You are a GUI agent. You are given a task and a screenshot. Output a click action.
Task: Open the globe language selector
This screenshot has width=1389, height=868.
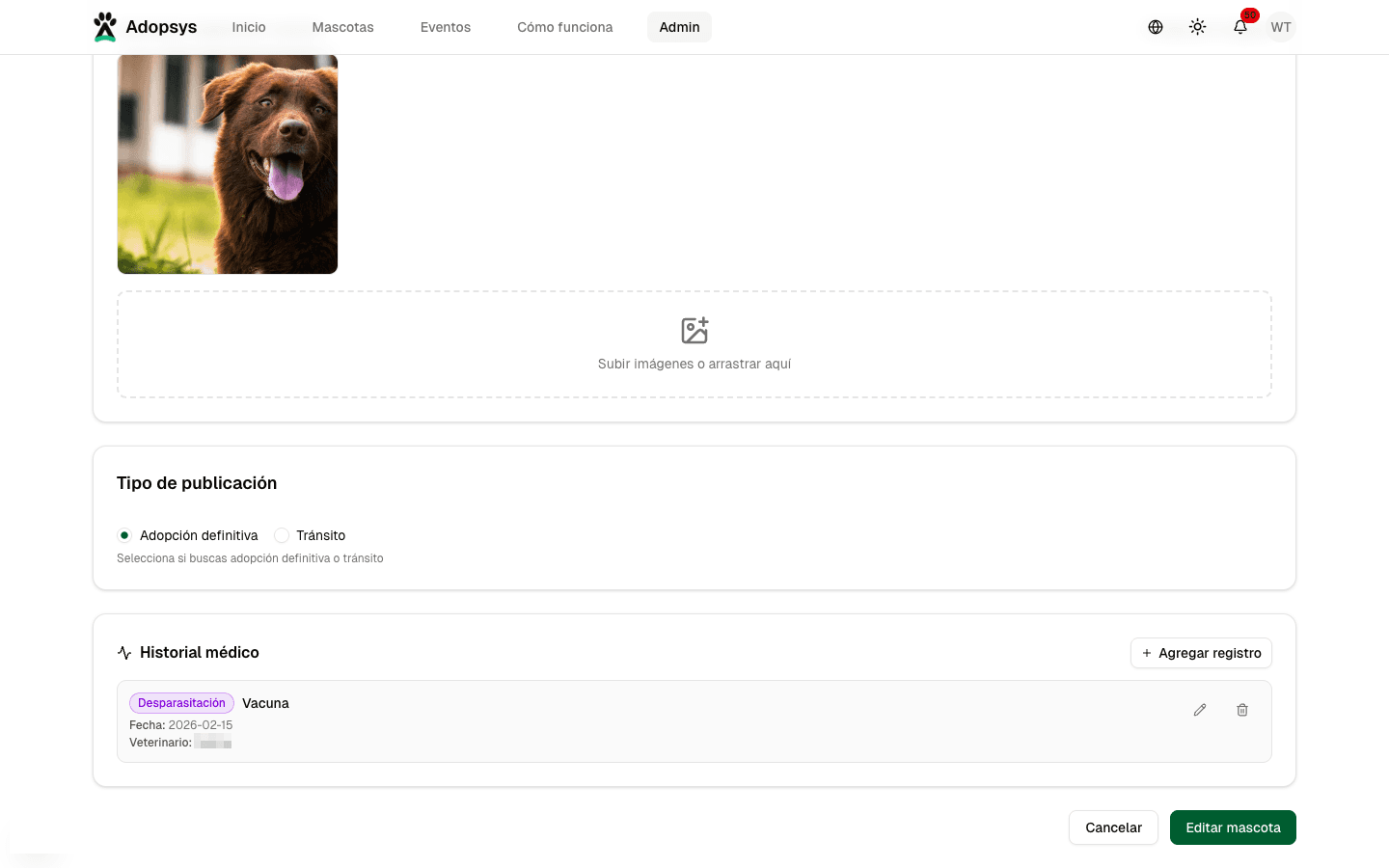click(x=1156, y=27)
